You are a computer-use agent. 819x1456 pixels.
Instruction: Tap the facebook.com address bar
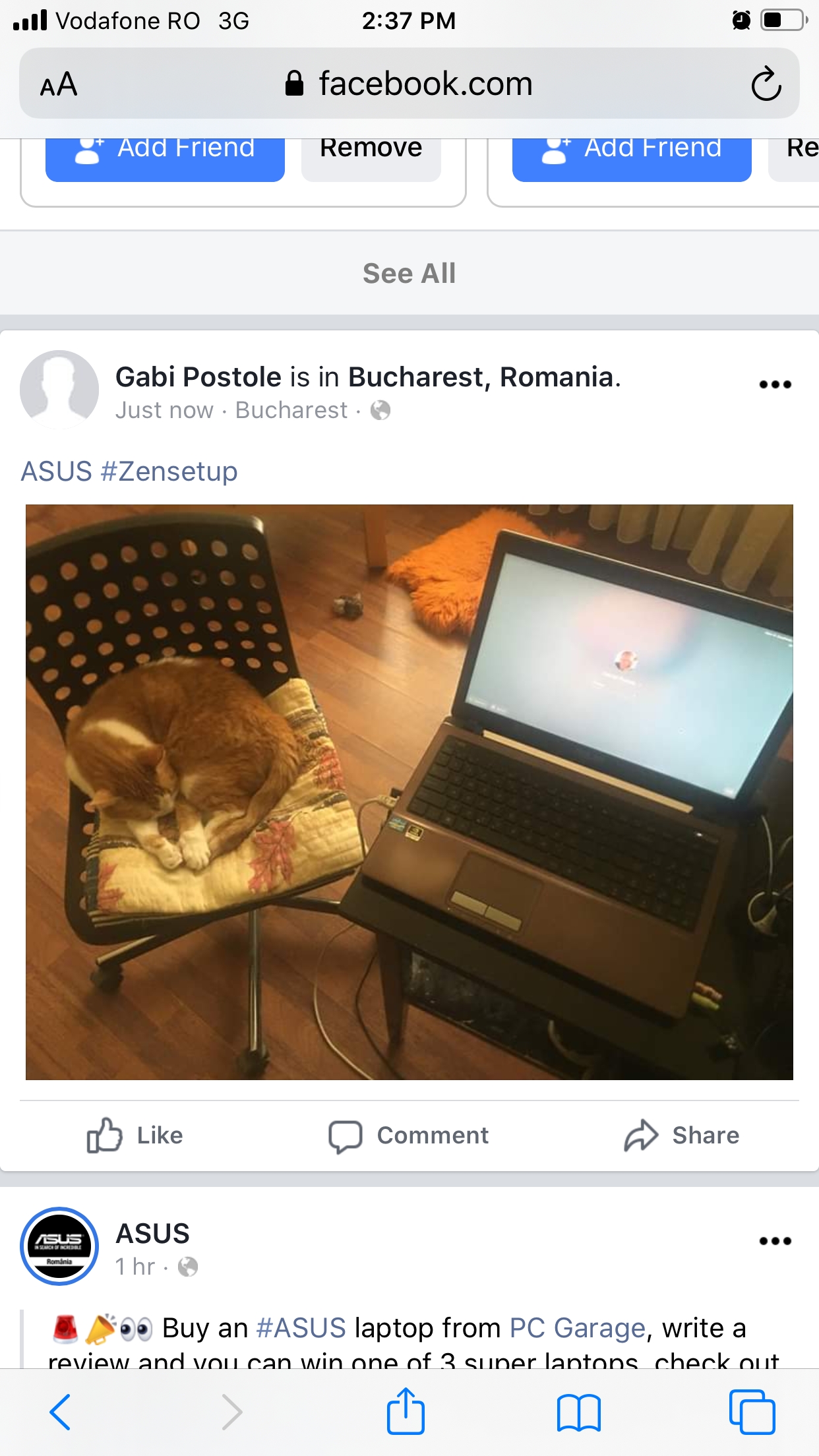pyautogui.click(x=409, y=84)
